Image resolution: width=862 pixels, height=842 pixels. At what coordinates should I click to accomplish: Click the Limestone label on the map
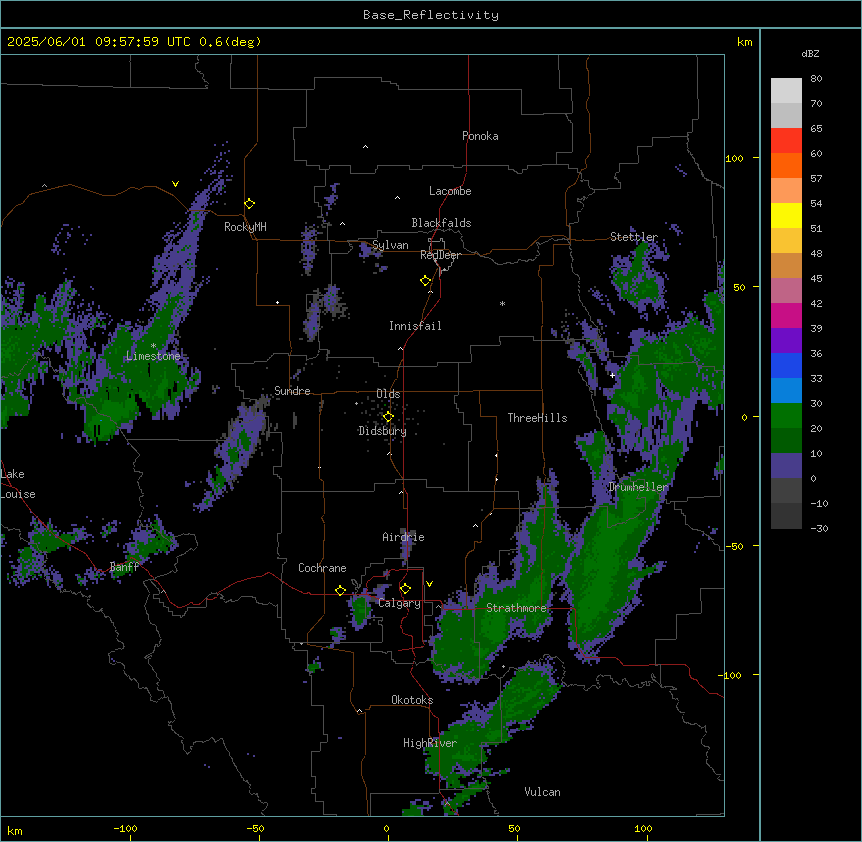pos(153,356)
